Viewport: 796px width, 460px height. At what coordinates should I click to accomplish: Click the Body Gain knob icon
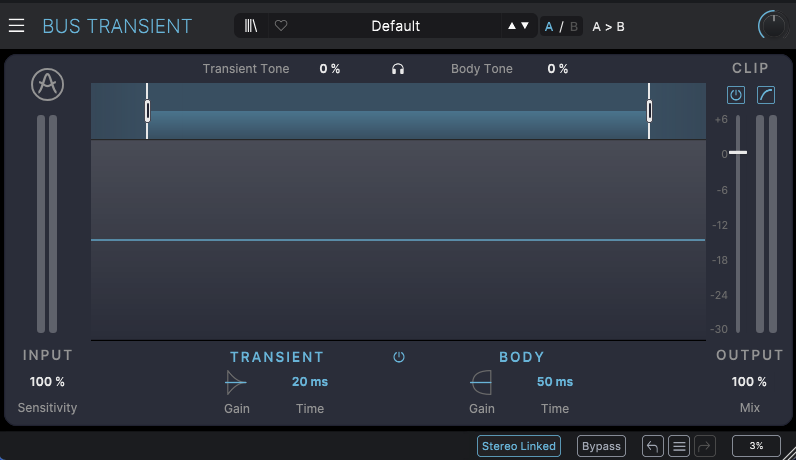tap(481, 382)
